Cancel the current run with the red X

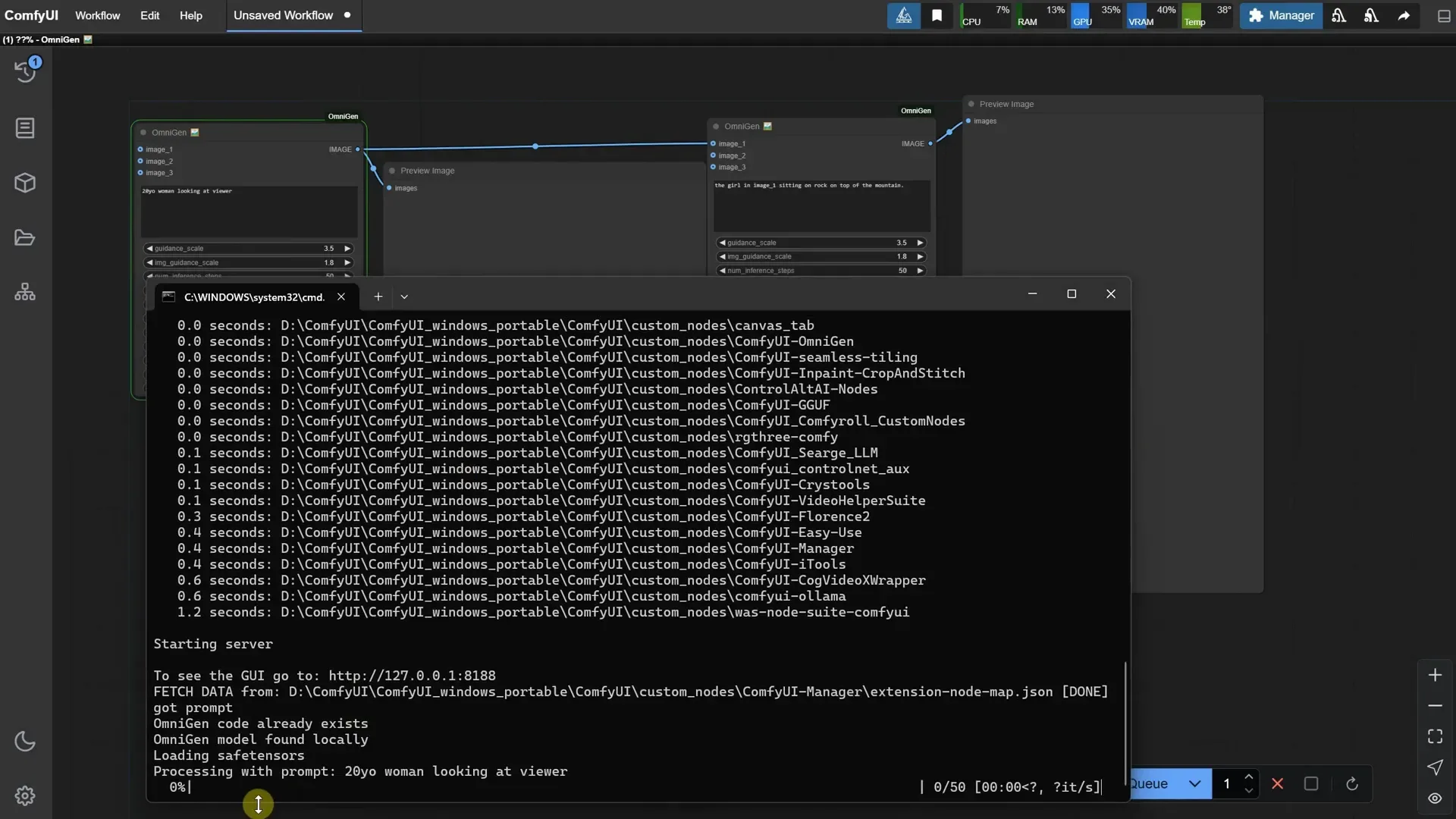click(x=1279, y=784)
